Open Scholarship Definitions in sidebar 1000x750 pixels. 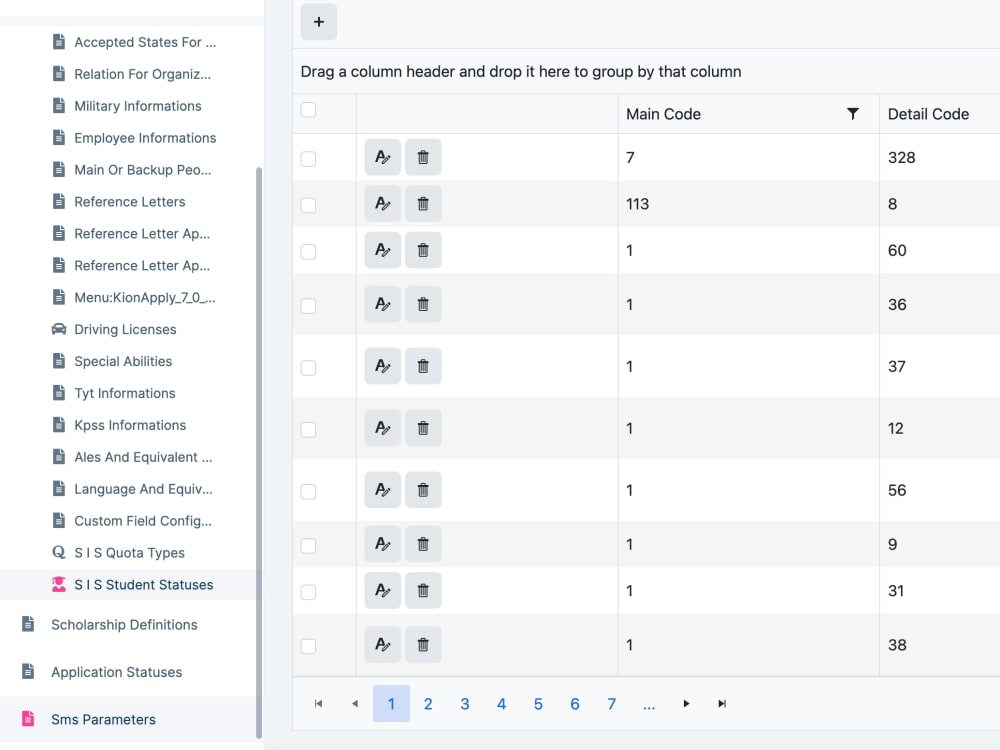(124, 624)
